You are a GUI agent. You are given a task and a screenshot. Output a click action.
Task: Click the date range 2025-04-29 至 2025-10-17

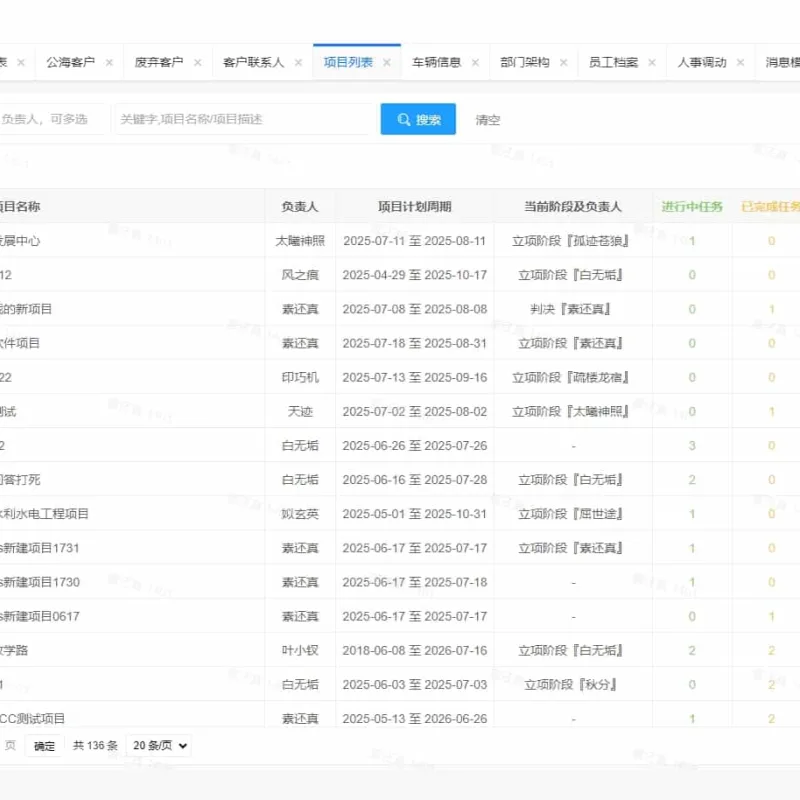click(x=414, y=275)
